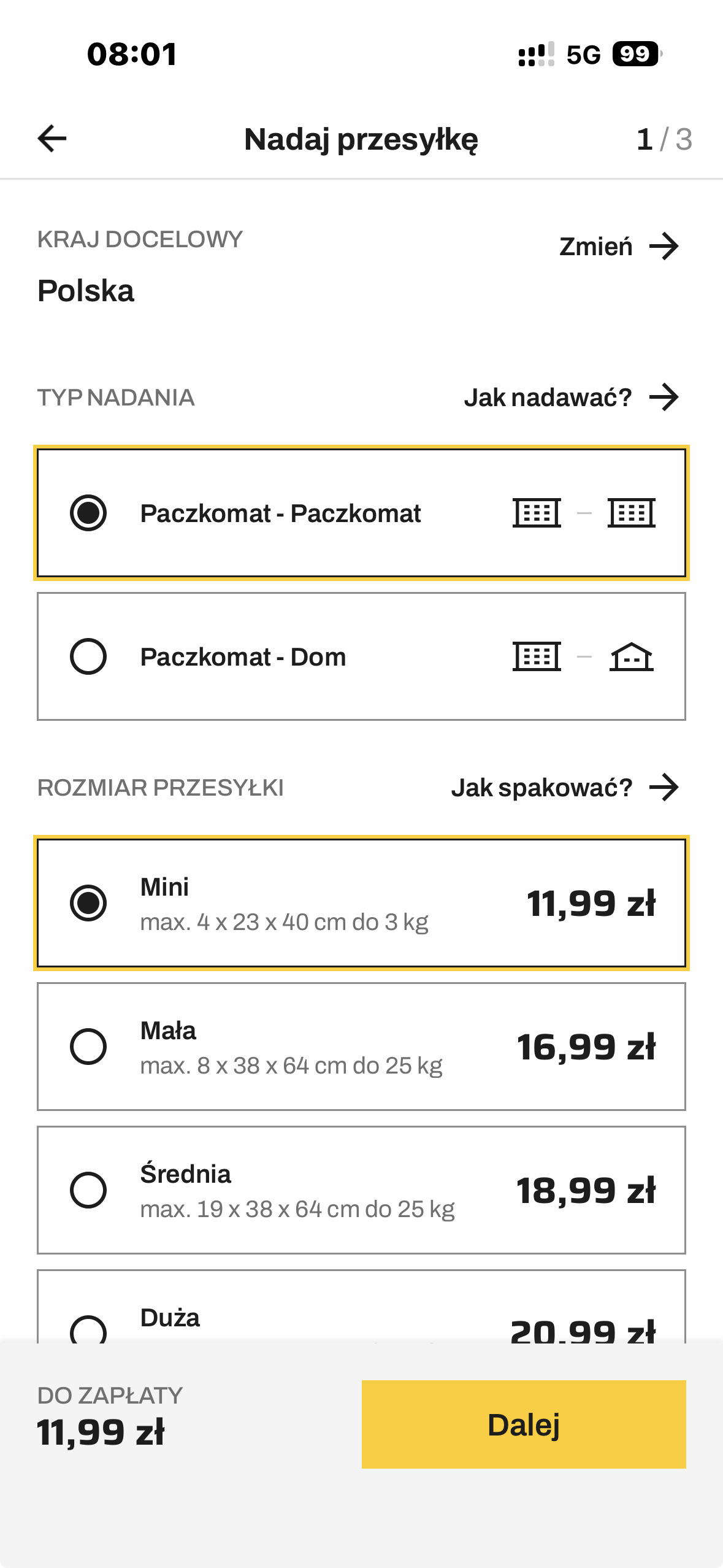Tap the arrow beside Jak nadawać?
Image resolution: width=723 pixels, height=1568 pixels.
click(x=664, y=398)
